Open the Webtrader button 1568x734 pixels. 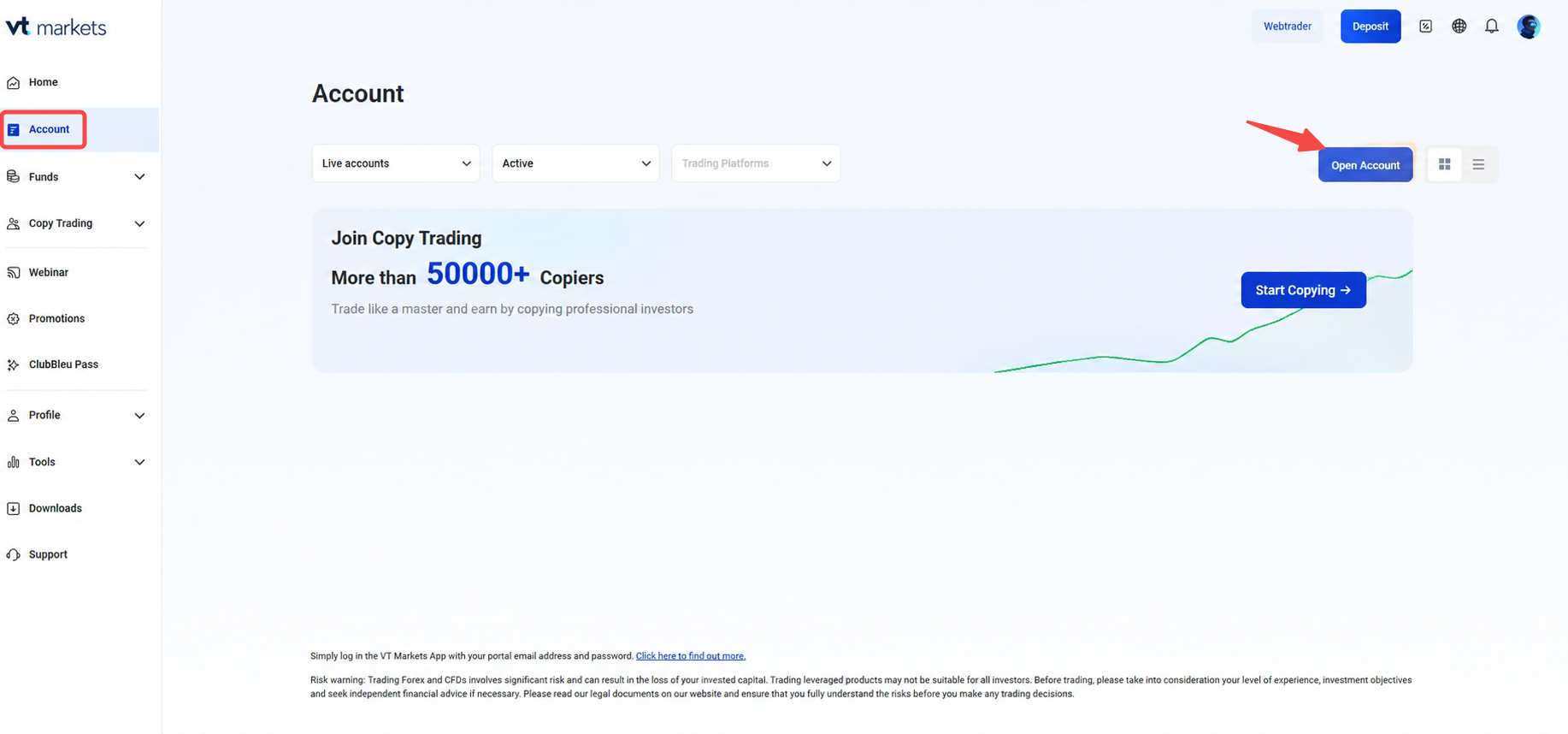[x=1288, y=27]
